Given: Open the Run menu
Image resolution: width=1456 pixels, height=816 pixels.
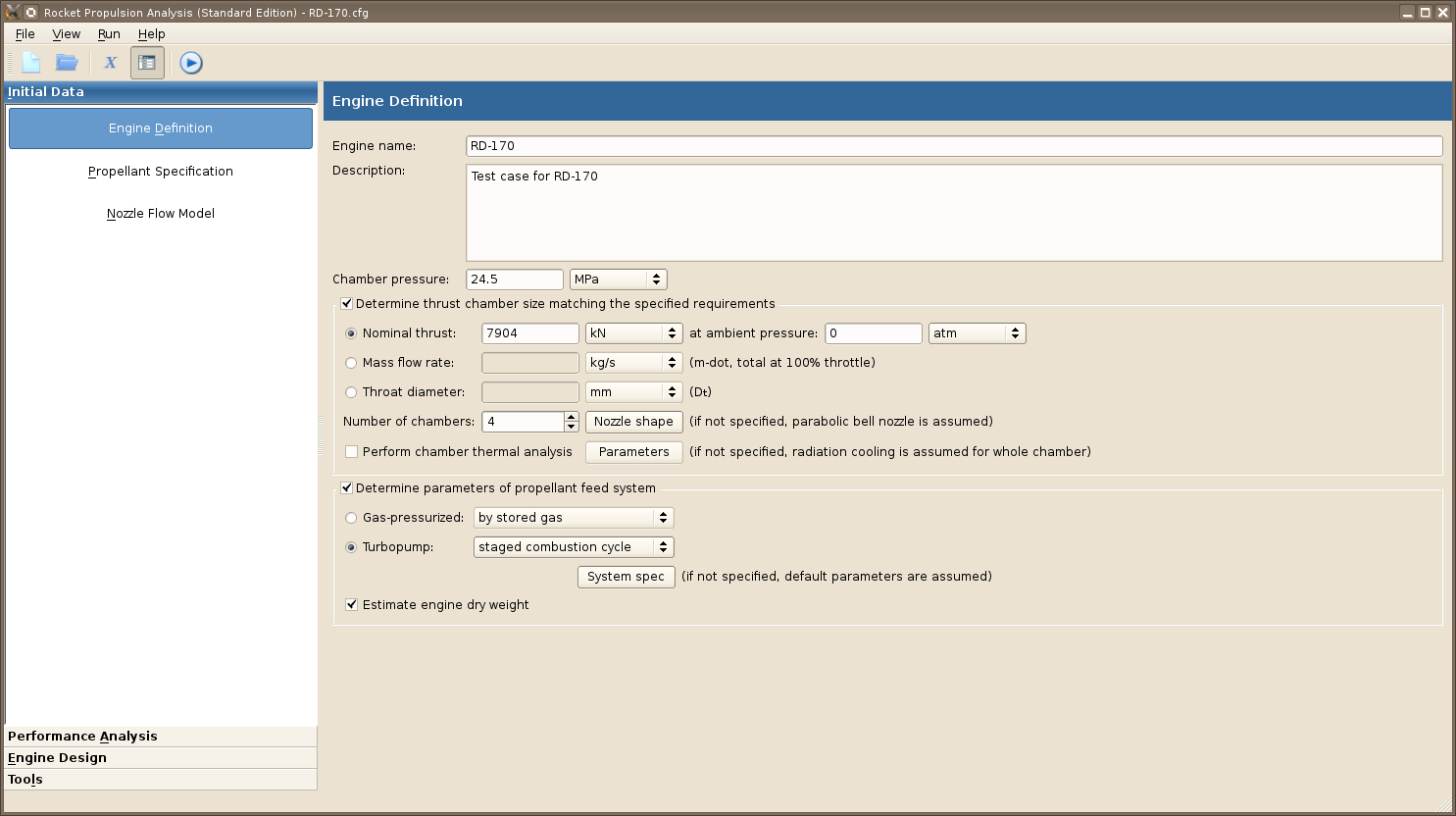Looking at the screenshot, I should point(109,34).
